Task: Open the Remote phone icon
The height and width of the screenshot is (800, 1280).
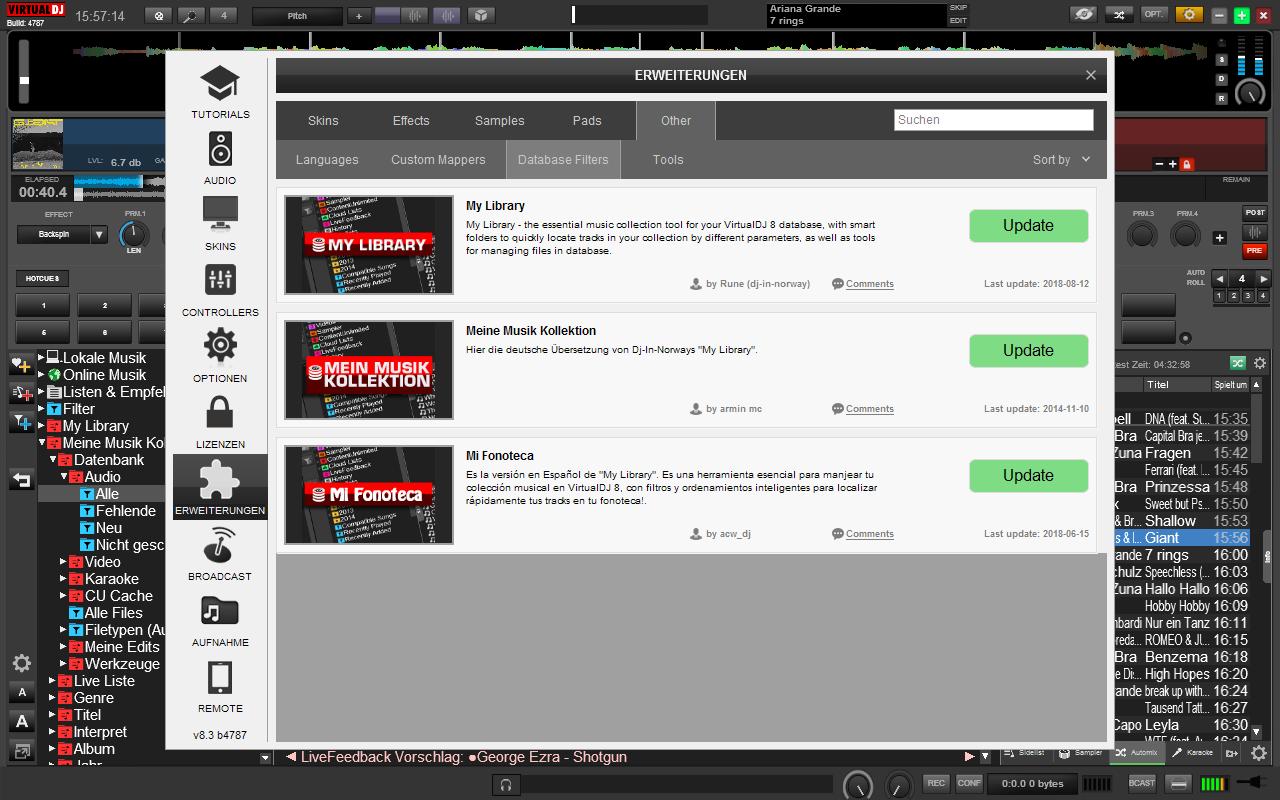Action: 220,677
